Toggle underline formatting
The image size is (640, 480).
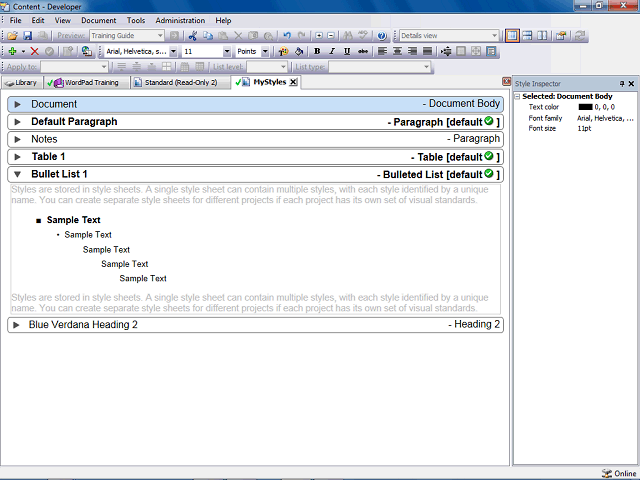coord(347,51)
